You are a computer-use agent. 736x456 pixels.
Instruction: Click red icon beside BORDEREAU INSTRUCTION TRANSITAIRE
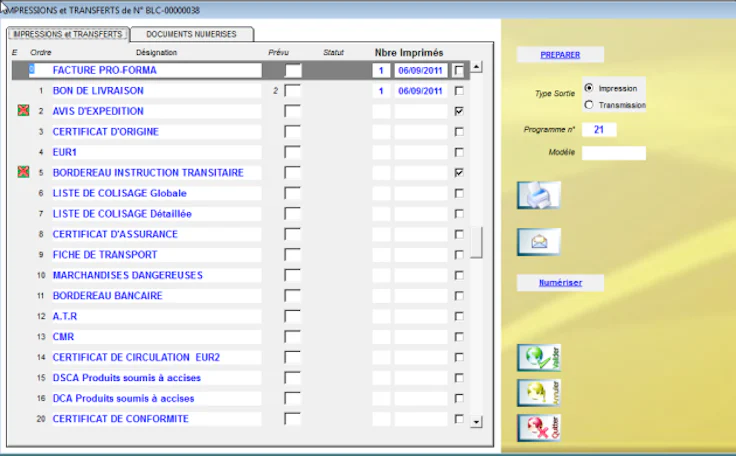tap(24, 173)
